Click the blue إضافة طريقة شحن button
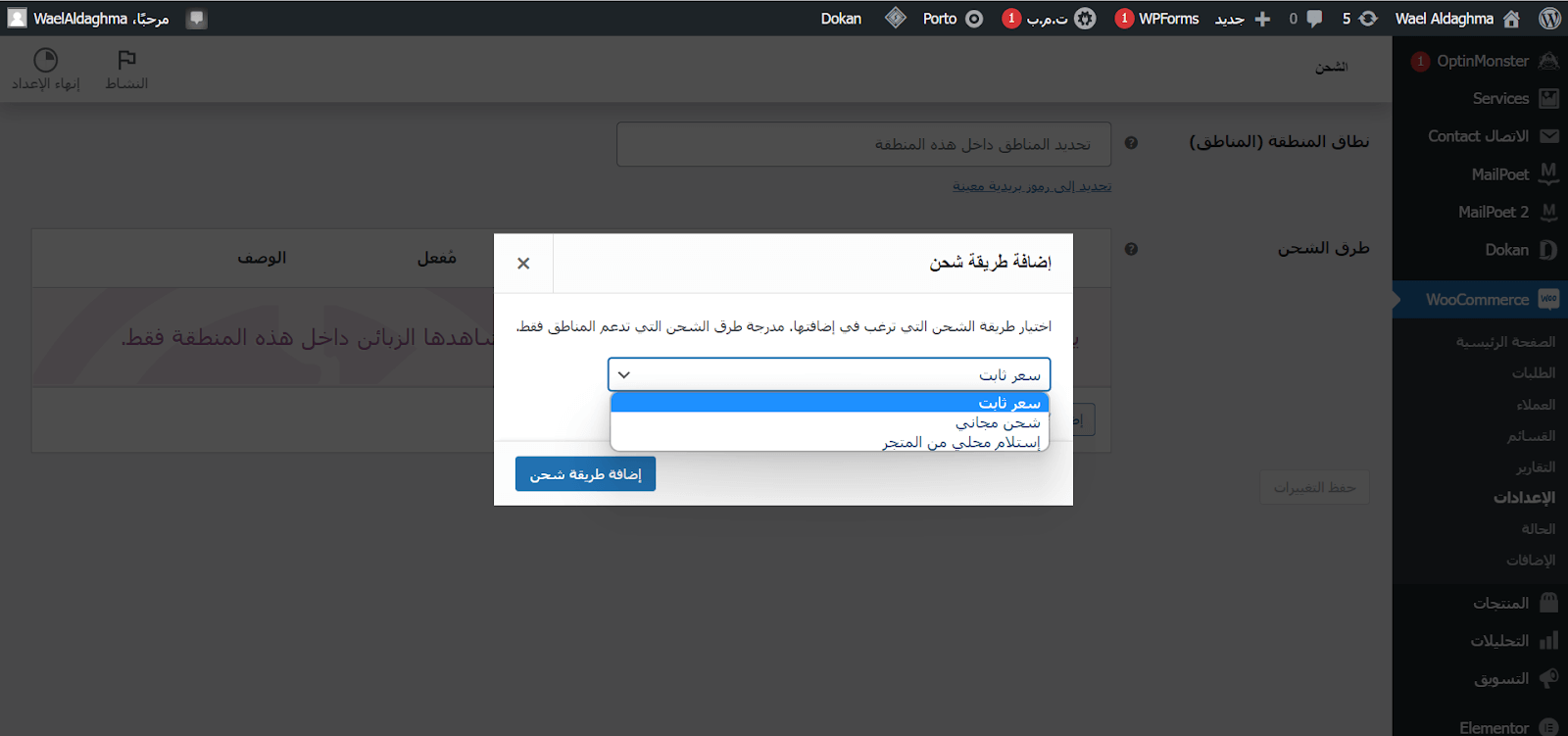Screen dimensions: 1568x736 [585, 474]
